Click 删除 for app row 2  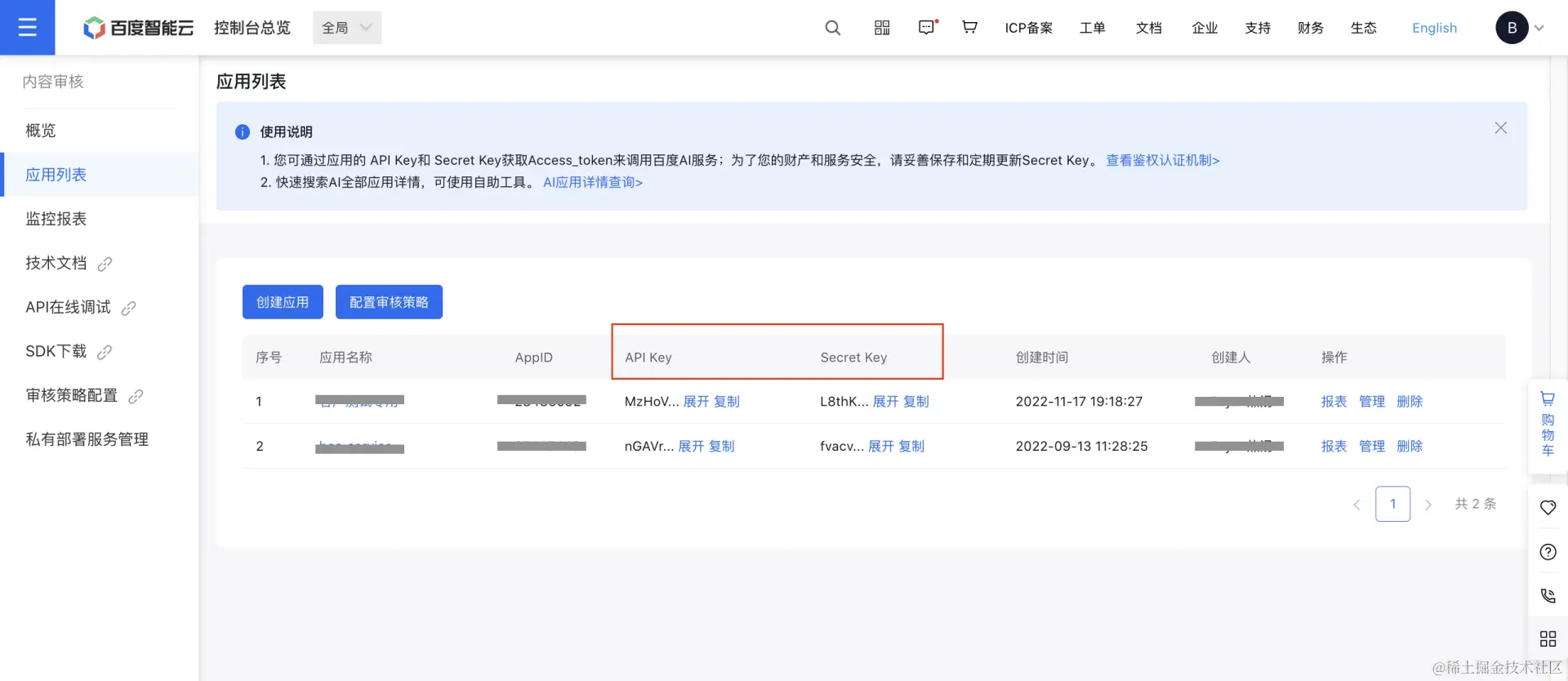click(1410, 447)
